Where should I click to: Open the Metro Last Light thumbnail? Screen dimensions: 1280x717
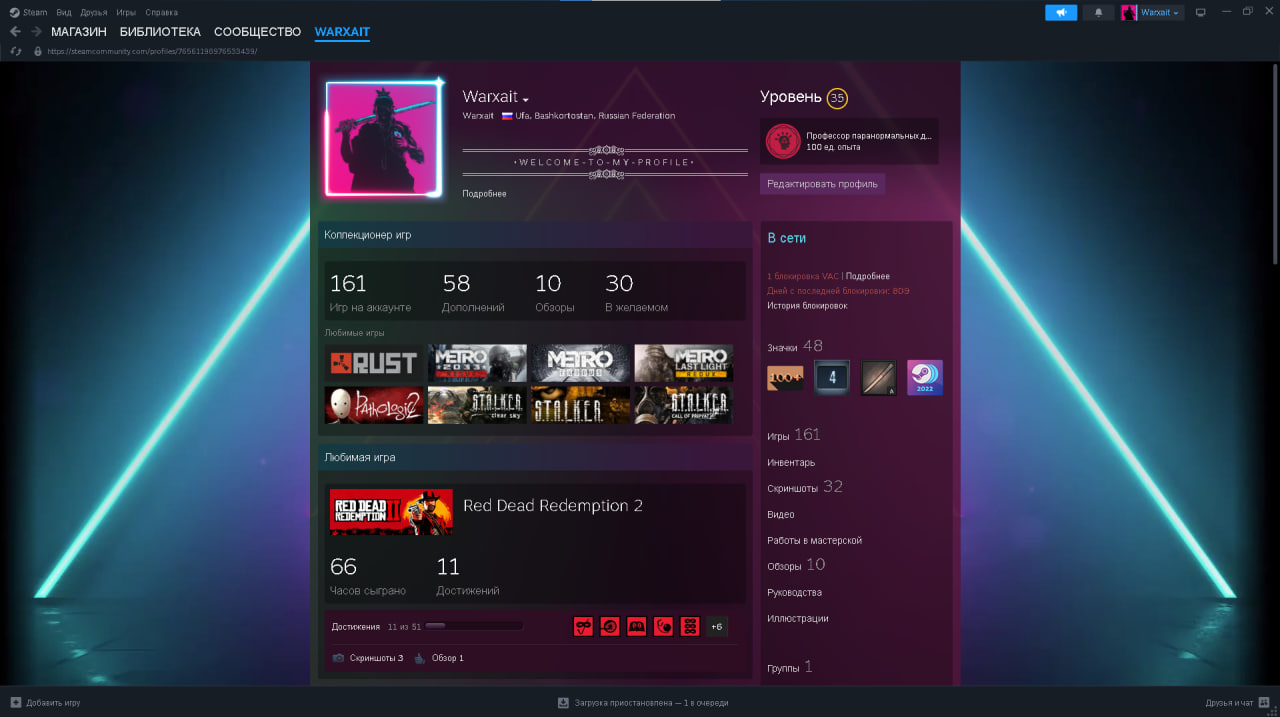coord(683,363)
